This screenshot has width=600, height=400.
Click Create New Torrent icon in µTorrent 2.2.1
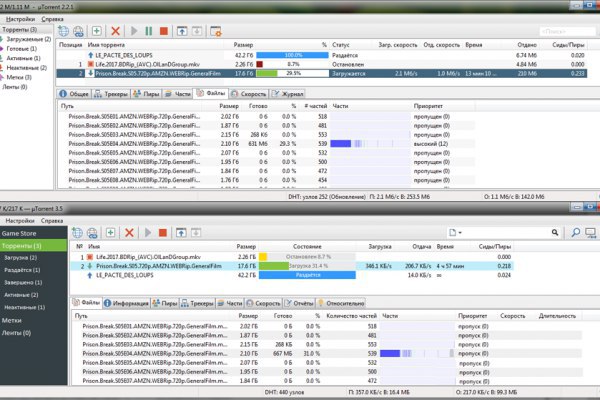point(96,31)
